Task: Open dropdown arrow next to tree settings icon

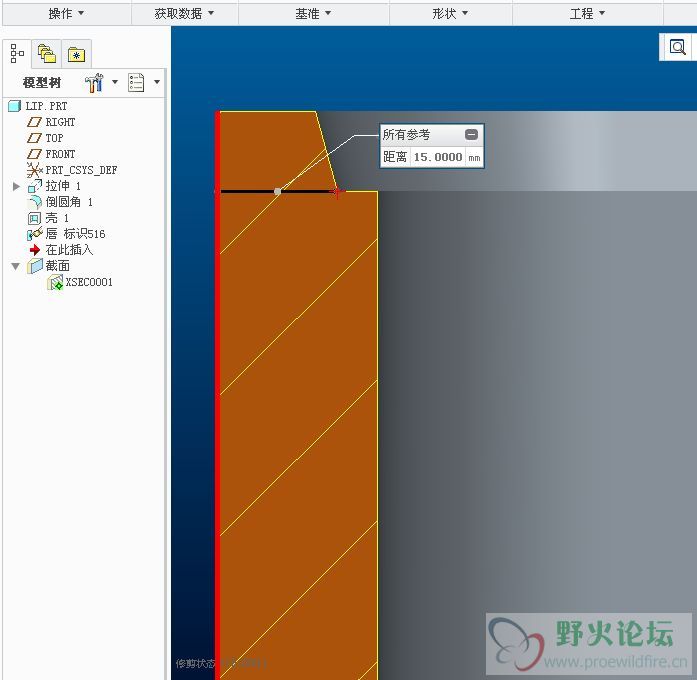Action: pos(115,82)
